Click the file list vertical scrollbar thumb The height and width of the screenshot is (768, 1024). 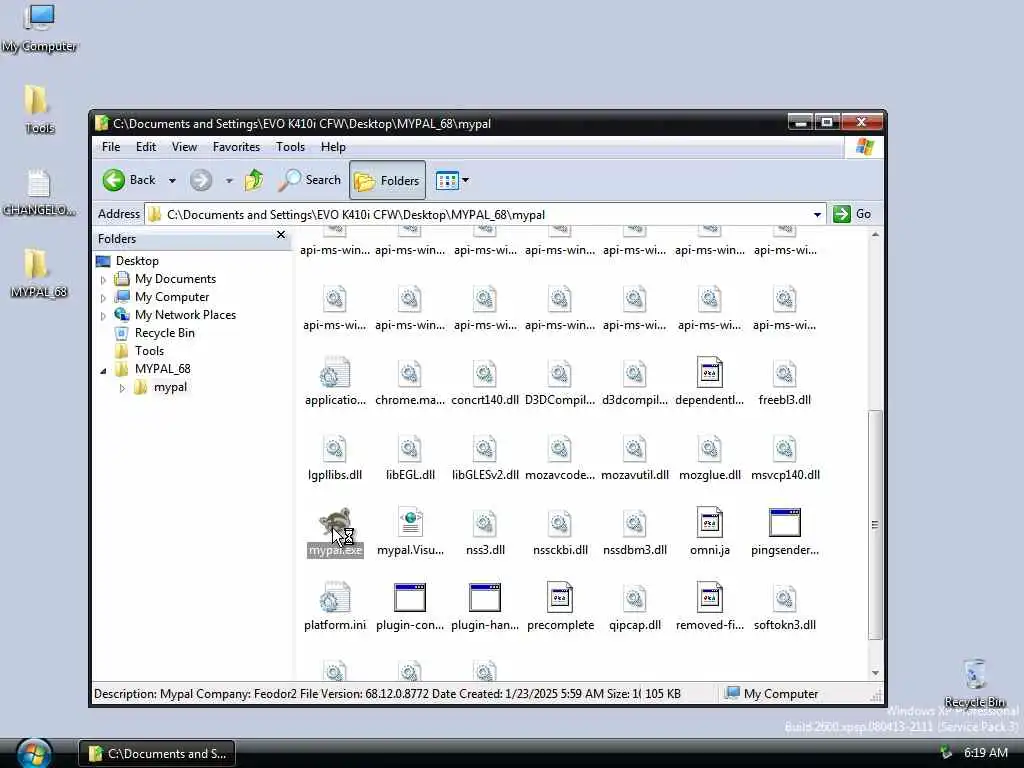(x=875, y=524)
